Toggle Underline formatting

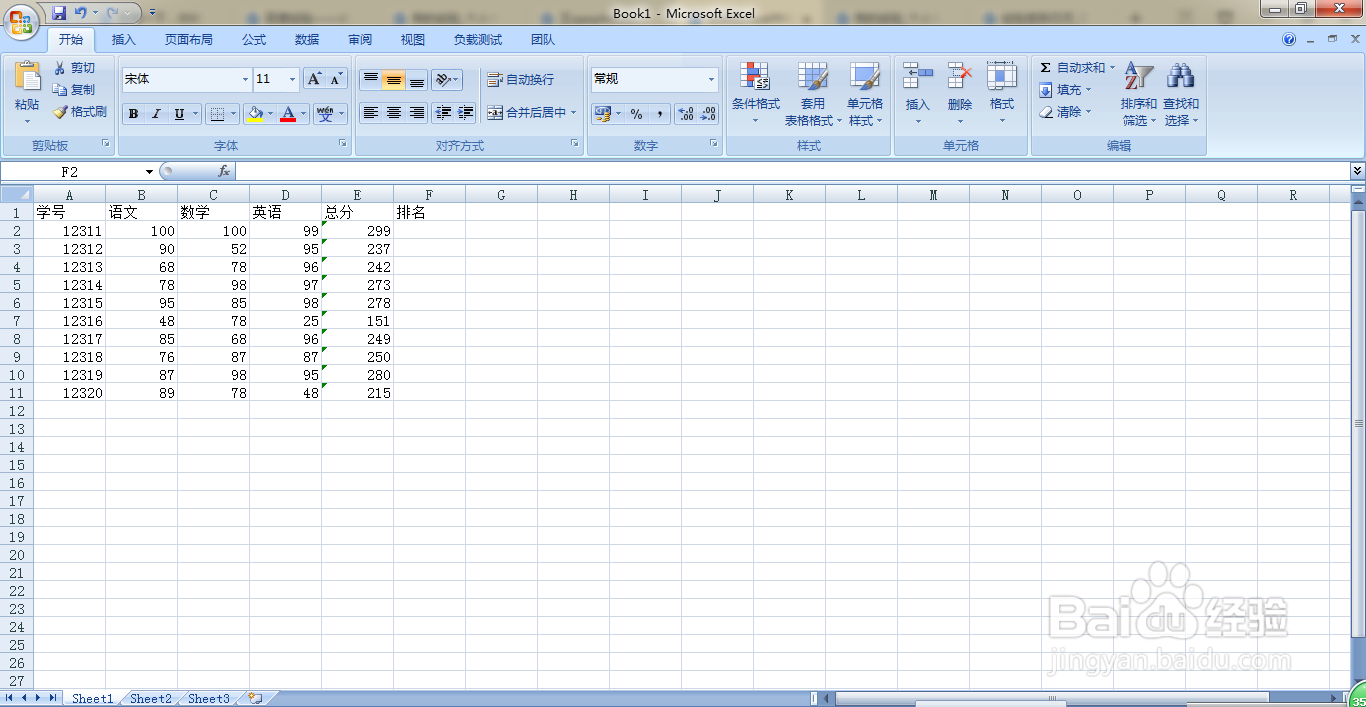179,114
